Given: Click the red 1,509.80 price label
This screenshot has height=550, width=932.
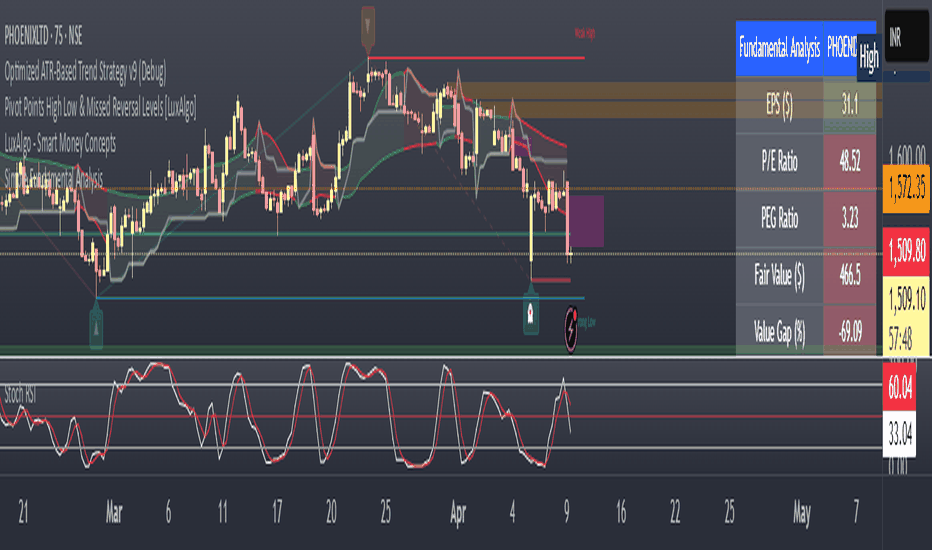Looking at the screenshot, I should click(x=906, y=252).
